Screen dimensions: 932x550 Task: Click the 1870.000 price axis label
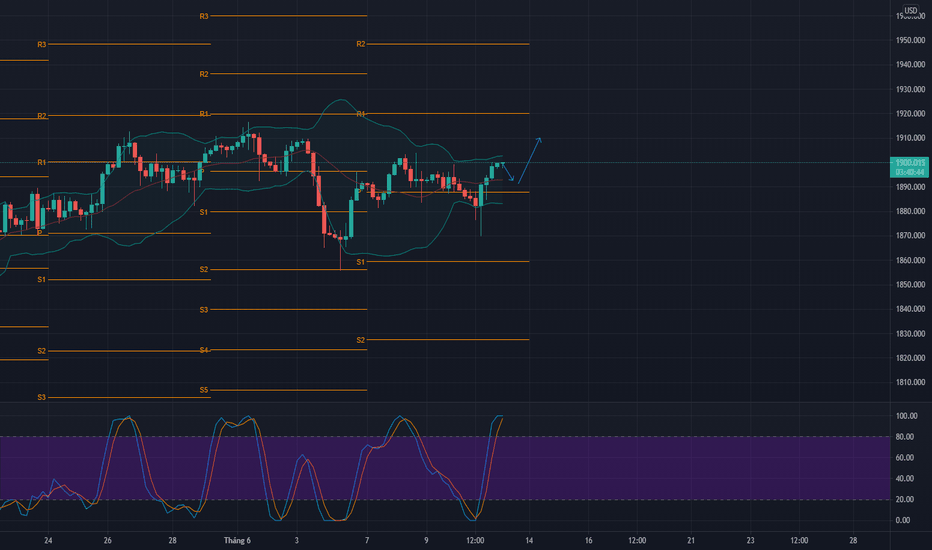[910, 235]
